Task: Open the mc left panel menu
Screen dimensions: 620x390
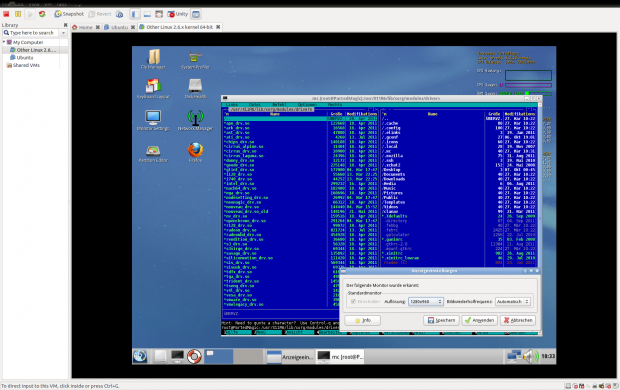Action: pyautogui.click(x=232, y=105)
